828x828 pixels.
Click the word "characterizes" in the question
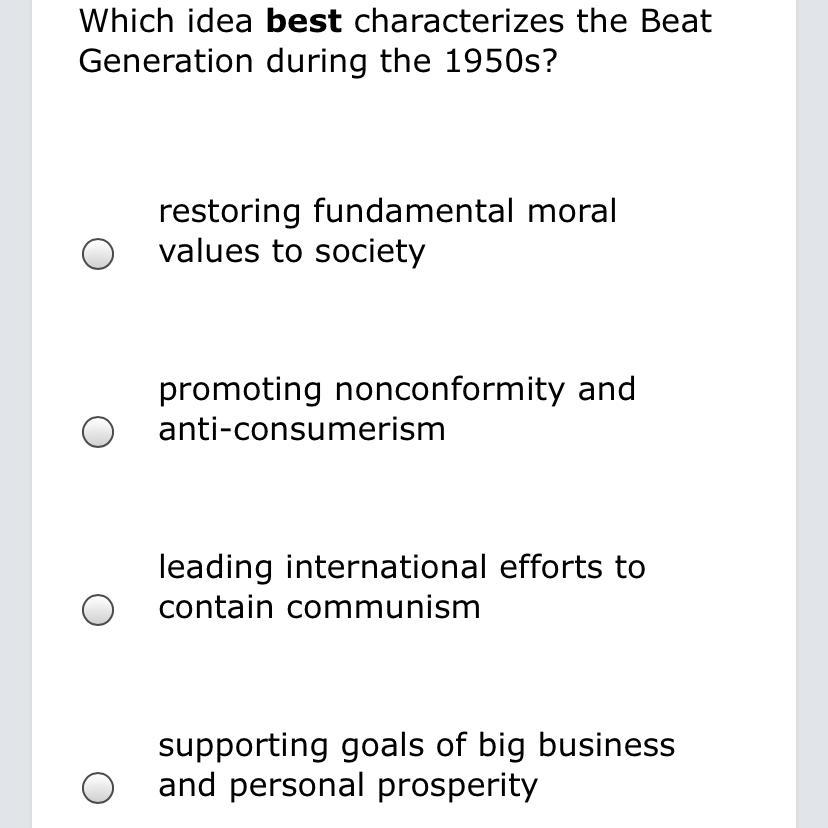[459, 21]
